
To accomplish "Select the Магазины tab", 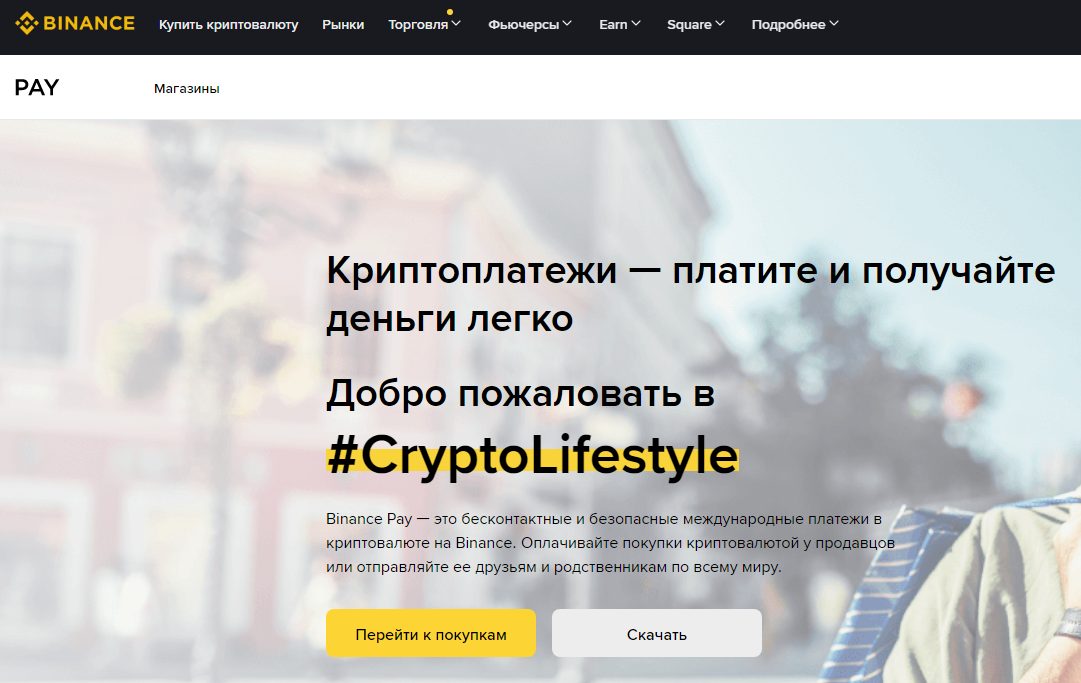I will 187,88.
